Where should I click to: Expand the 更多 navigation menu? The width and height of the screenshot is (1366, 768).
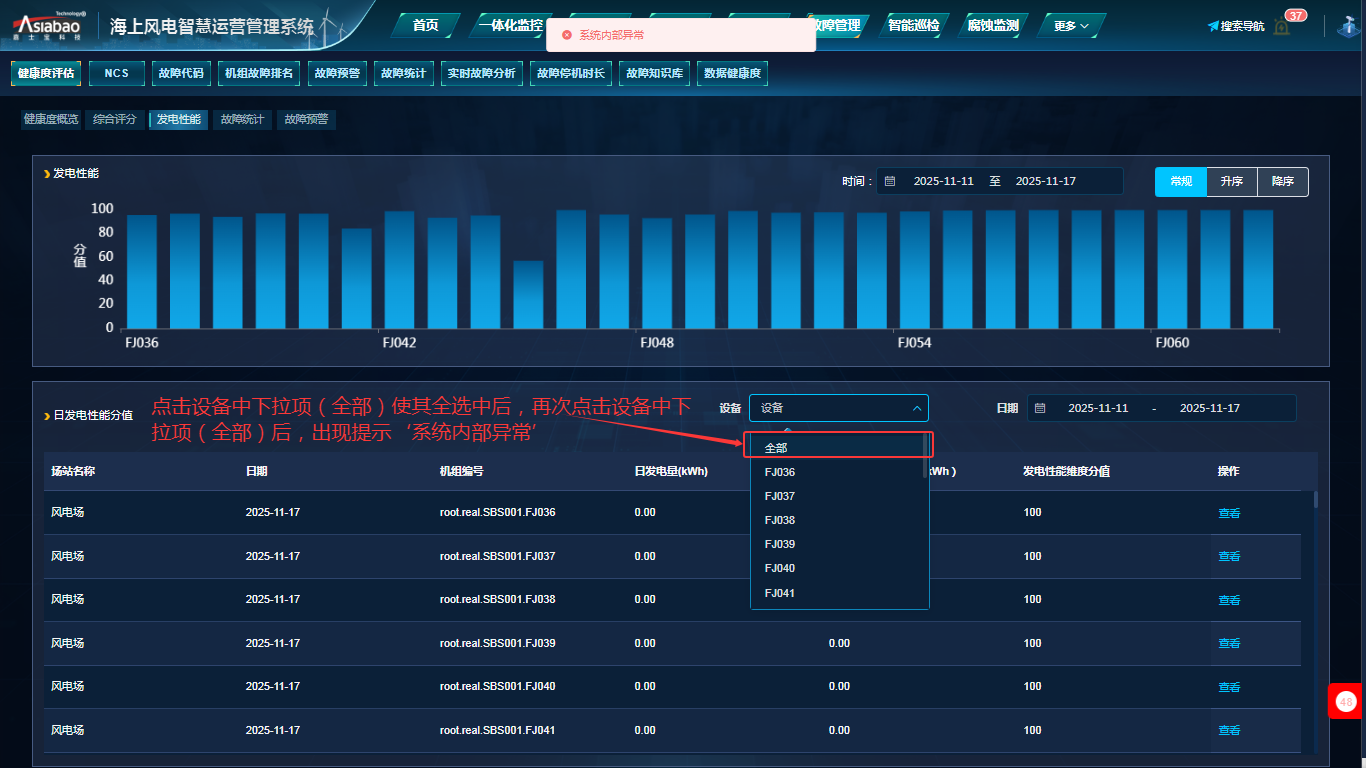[1071, 26]
